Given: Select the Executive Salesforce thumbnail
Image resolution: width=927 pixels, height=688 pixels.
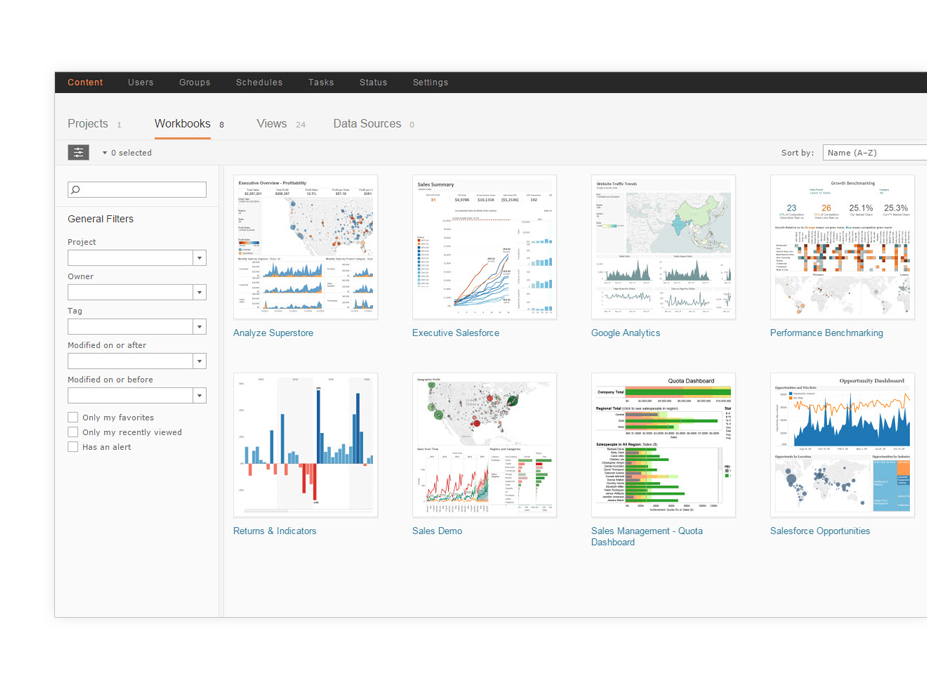Looking at the screenshot, I should (x=484, y=247).
